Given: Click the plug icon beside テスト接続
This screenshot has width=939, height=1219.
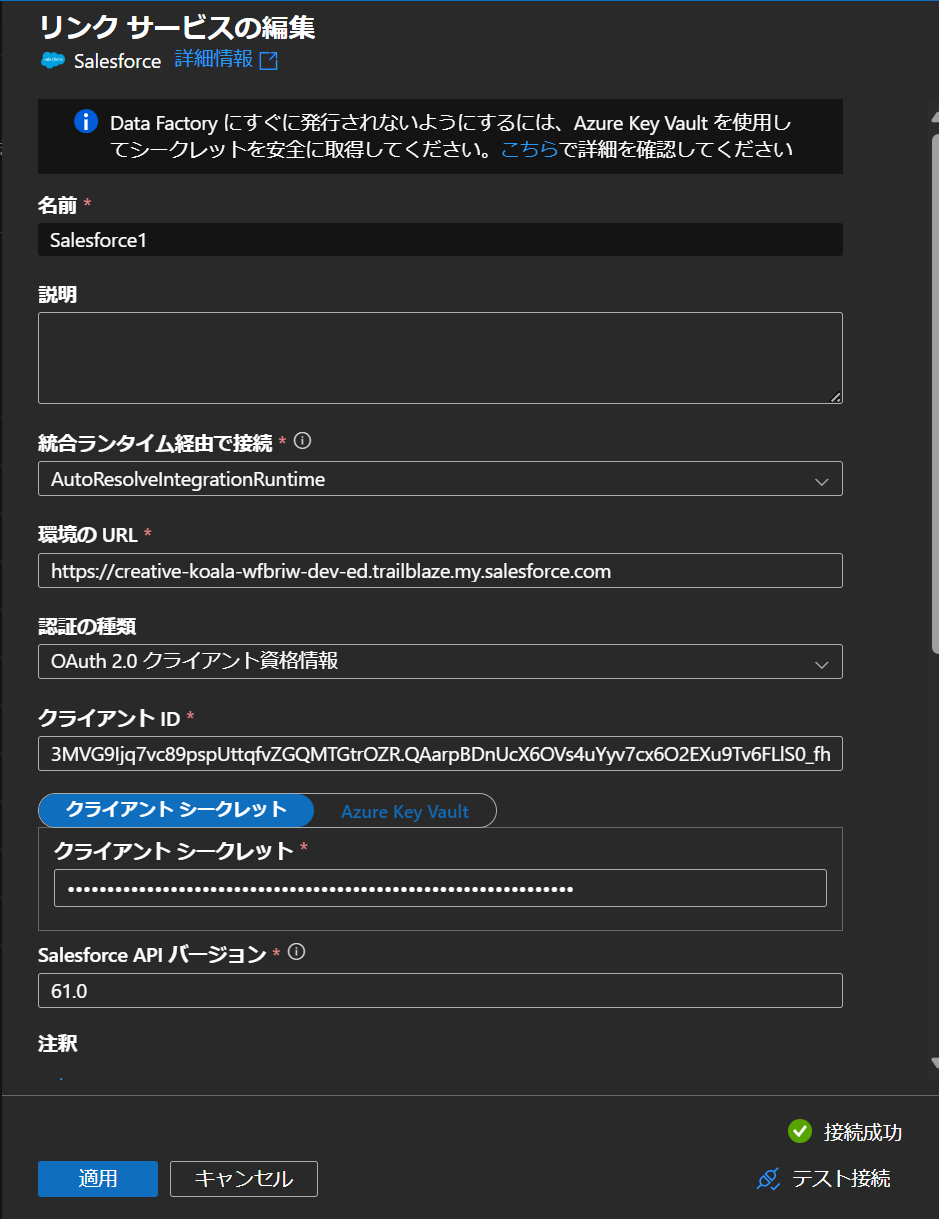Looking at the screenshot, I should click(768, 1179).
